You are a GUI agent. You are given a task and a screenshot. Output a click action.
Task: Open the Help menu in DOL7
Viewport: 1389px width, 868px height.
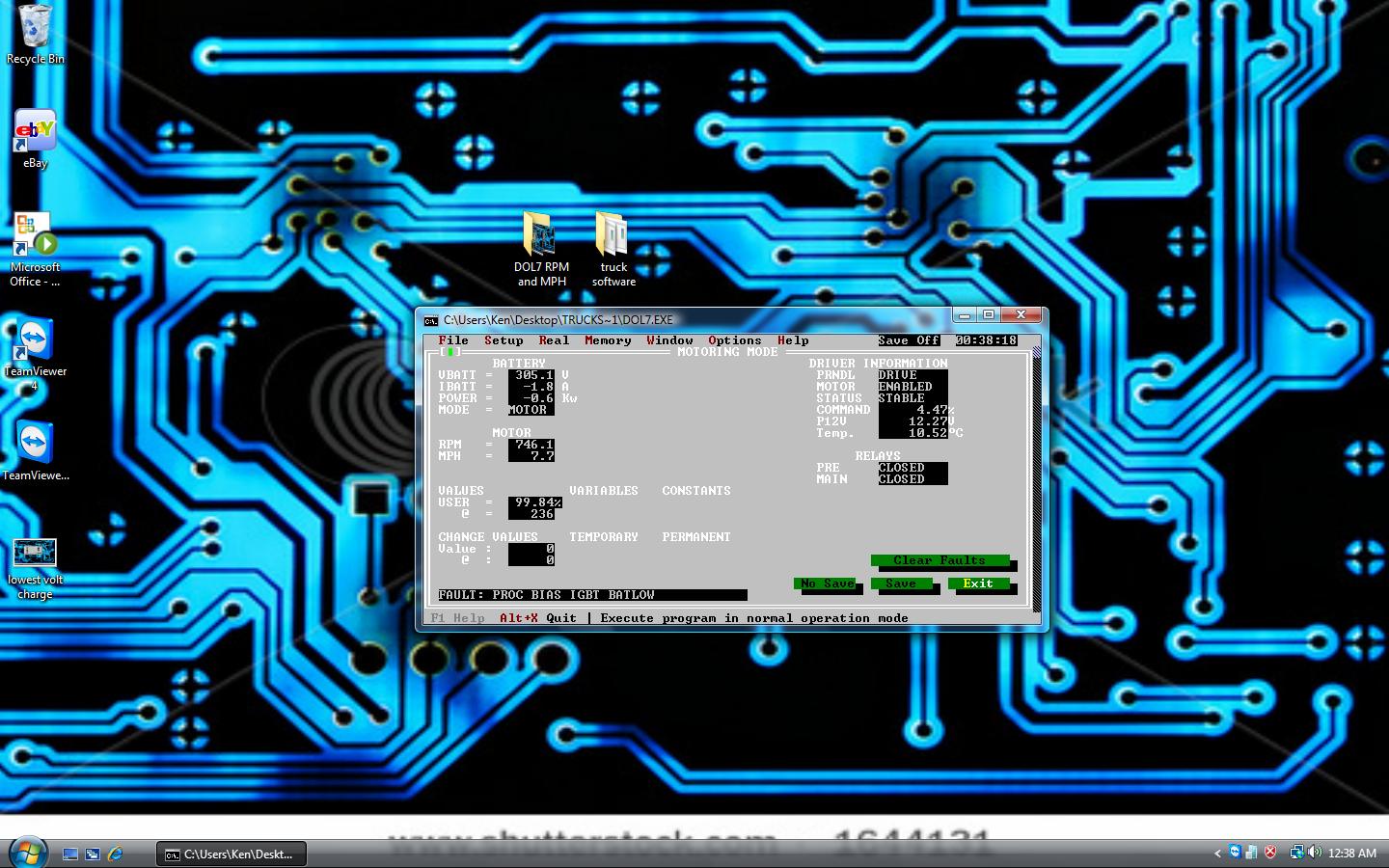tap(793, 340)
